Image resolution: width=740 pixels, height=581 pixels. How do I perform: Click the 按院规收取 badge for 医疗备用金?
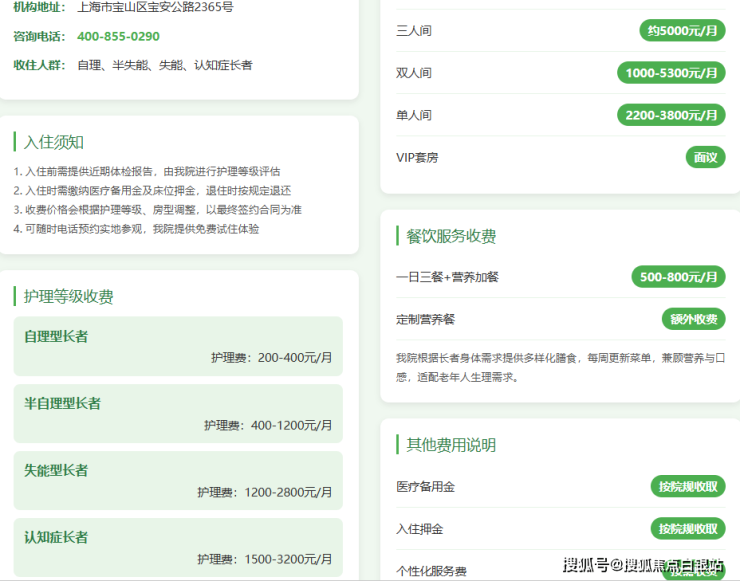pos(688,487)
